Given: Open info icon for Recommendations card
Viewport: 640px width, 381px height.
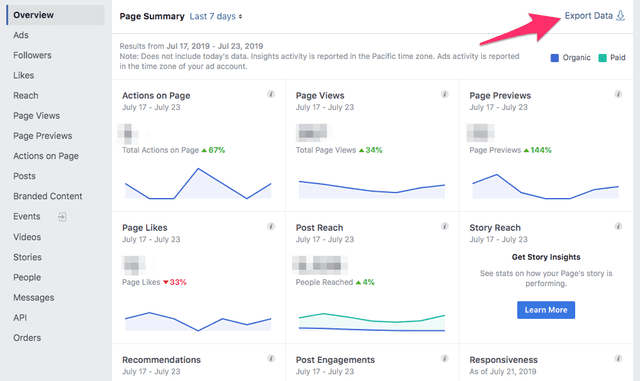Looking at the screenshot, I should (x=271, y=359).
